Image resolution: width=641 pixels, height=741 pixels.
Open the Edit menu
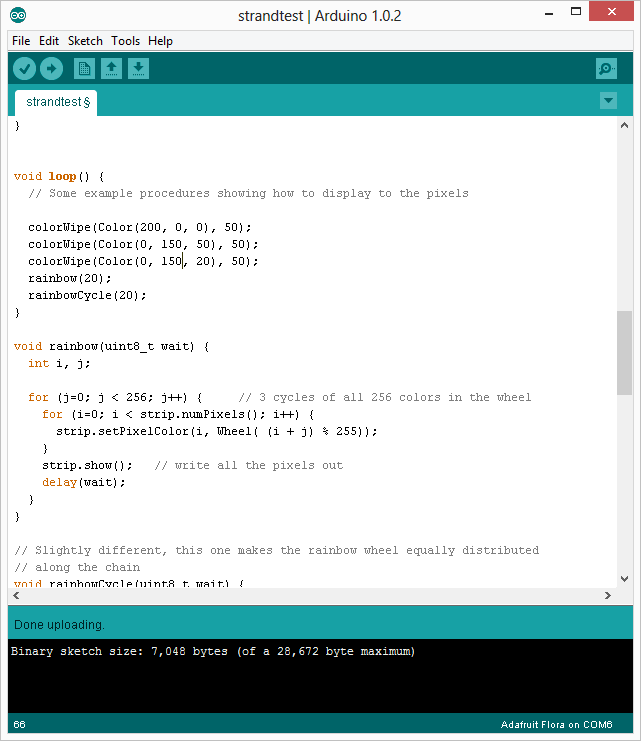(x=49, y=41)
